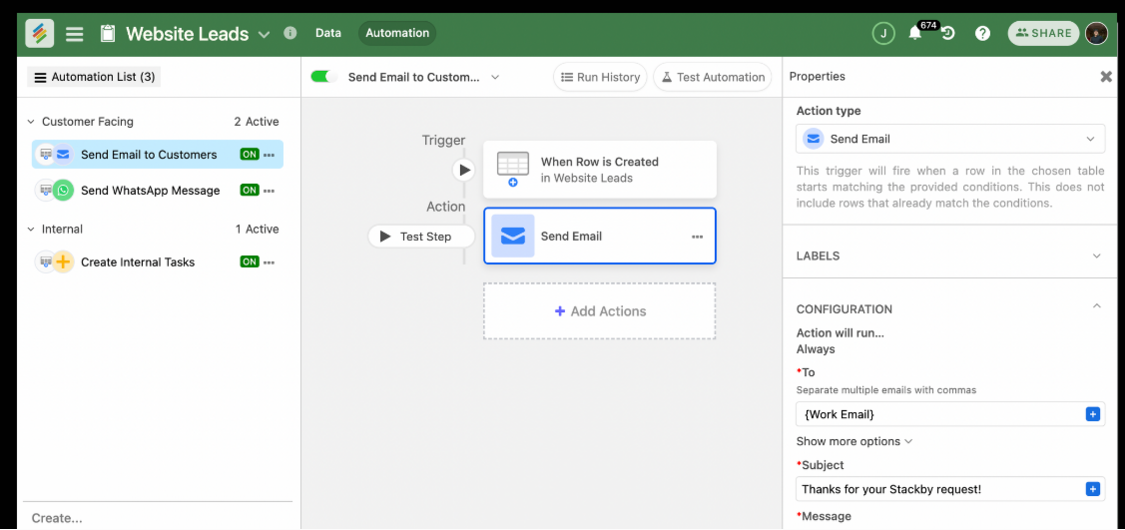Insert field using plus in To input
The height and width of the screenshot is (530, 1125).
(1093, 415)
